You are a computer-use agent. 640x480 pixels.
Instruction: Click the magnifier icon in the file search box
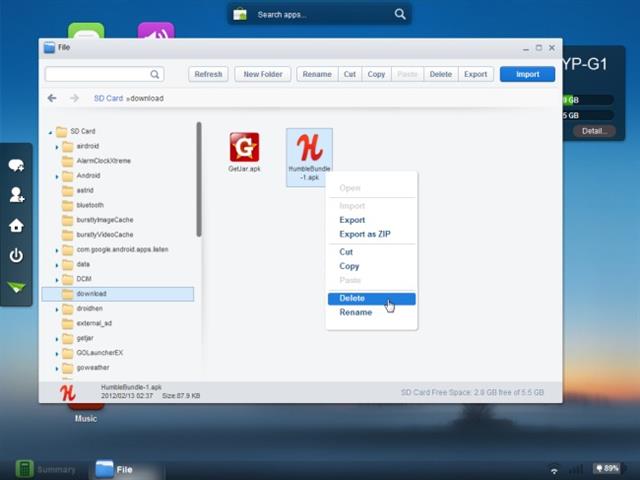[155, 74]
